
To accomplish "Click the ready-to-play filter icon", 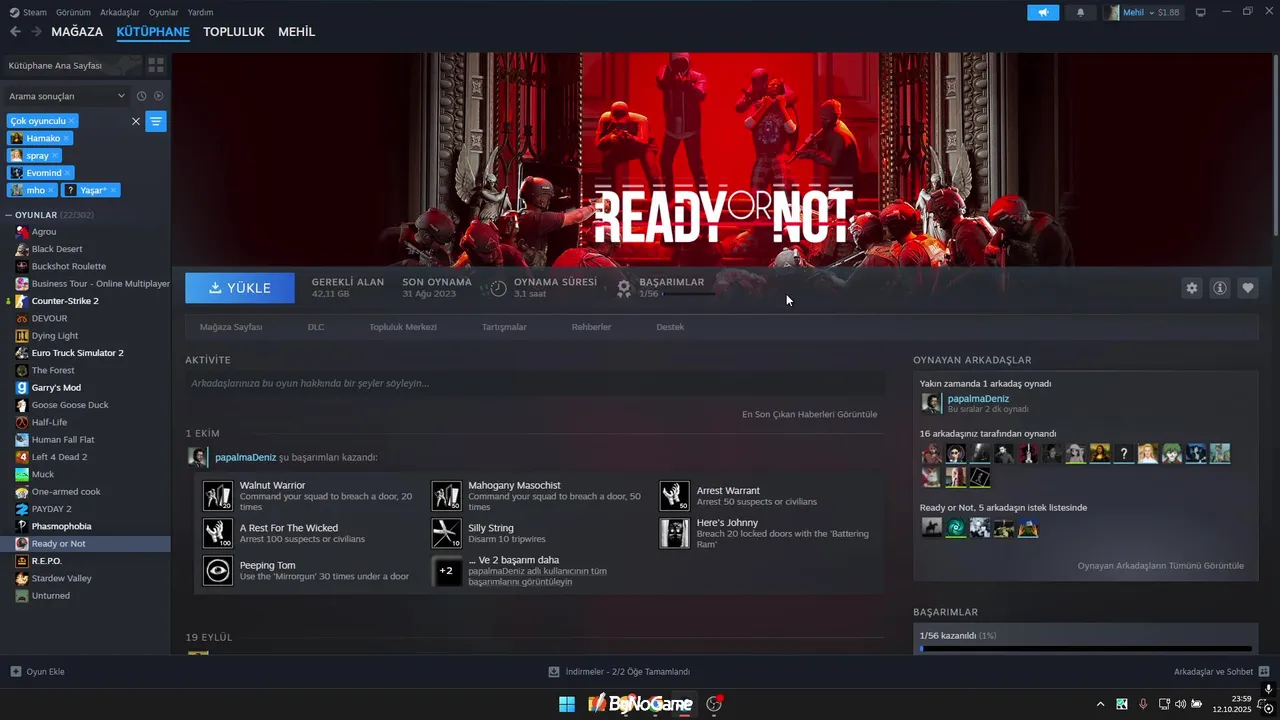I will point(158,96).
